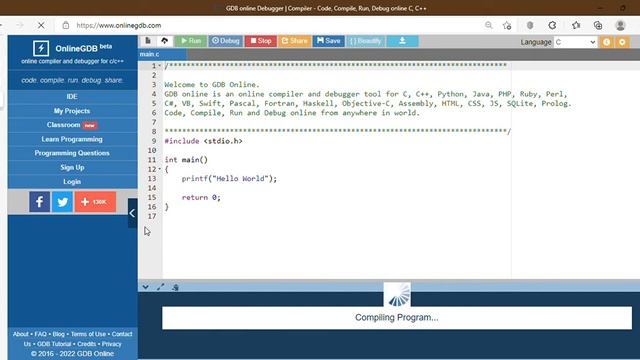Stop execution with the red Stop button
The image size is (640, 360).
click(260, 41)
